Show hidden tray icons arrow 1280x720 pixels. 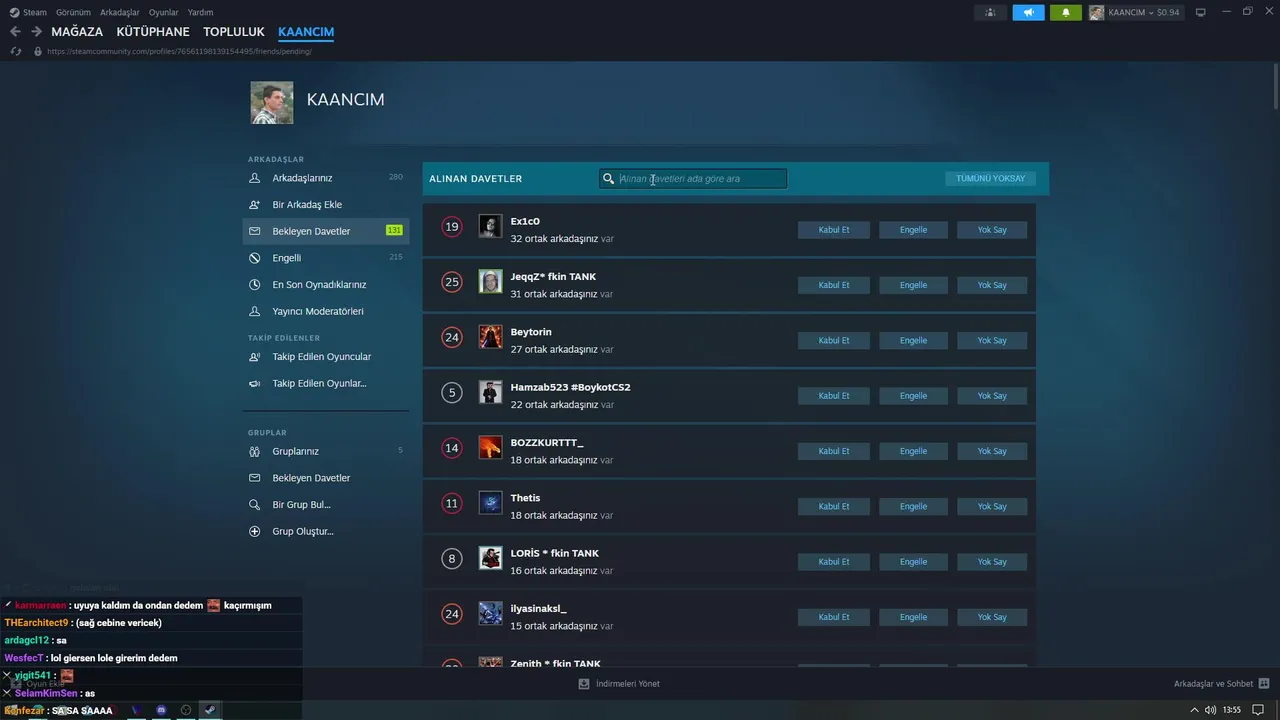click(1196, 710)
